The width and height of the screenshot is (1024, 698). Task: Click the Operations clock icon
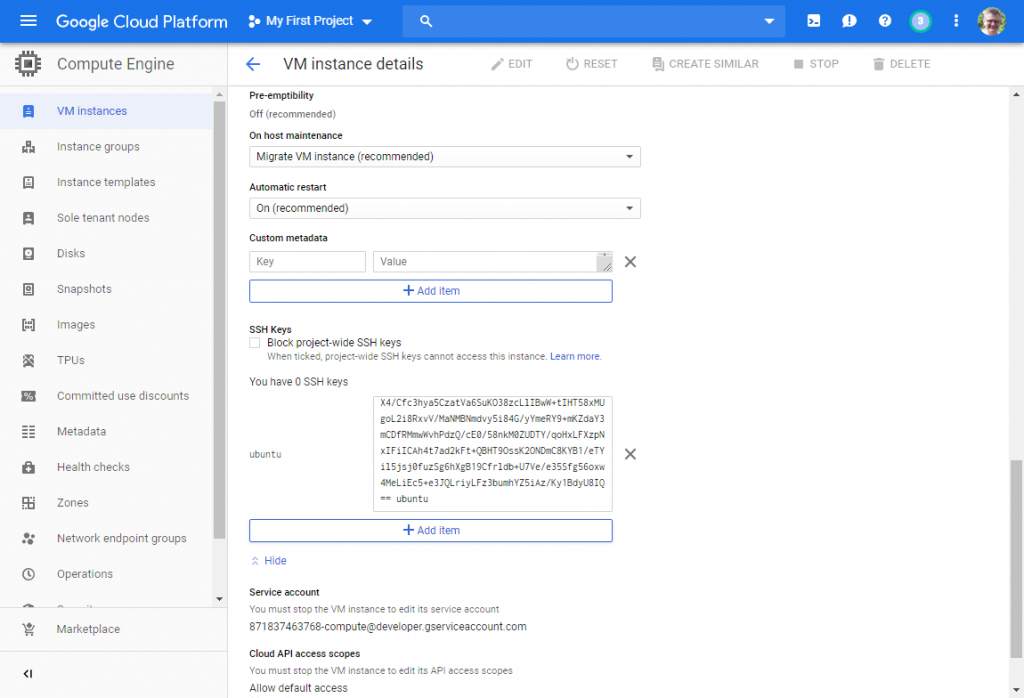click(28, 574)
